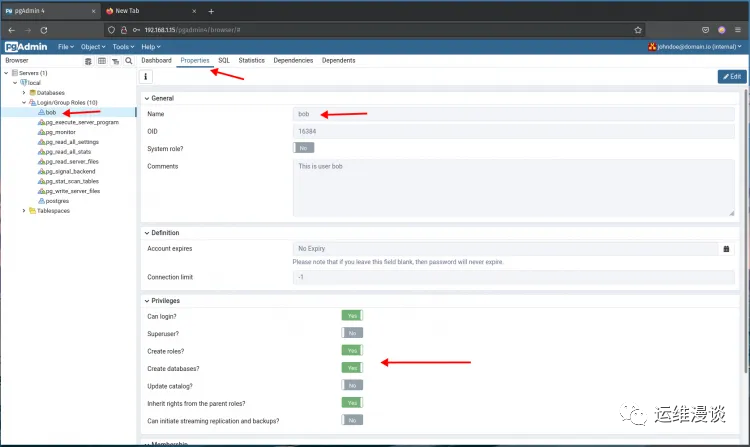Switch to the Statistics tab
The width and height of the screenshot is (750, 447).
(x=252, y=61)
